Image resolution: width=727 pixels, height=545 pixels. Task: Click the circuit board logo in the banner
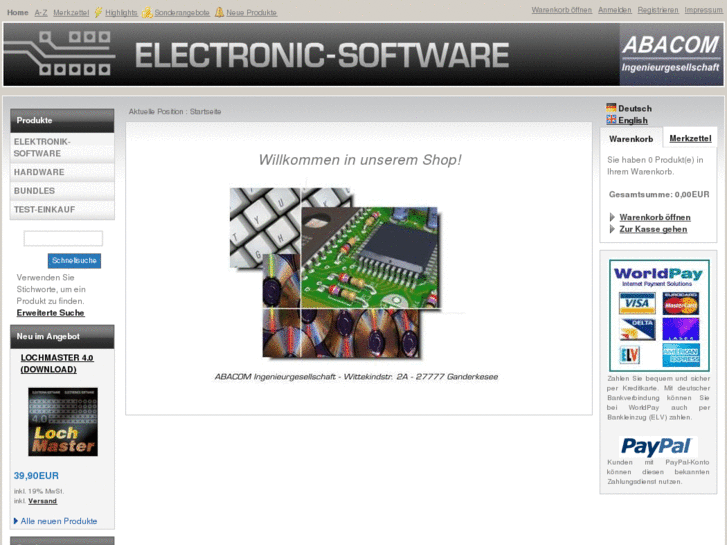[59, 54]
